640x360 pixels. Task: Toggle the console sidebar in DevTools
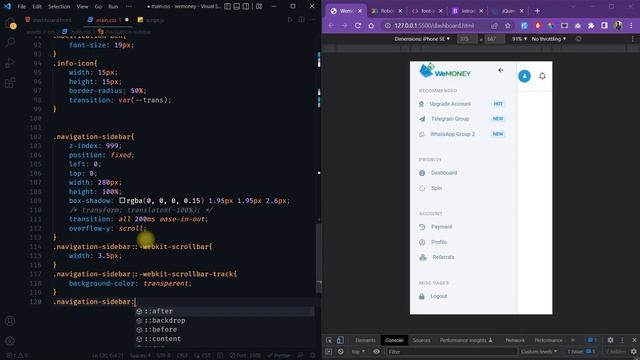click(329, 351)
